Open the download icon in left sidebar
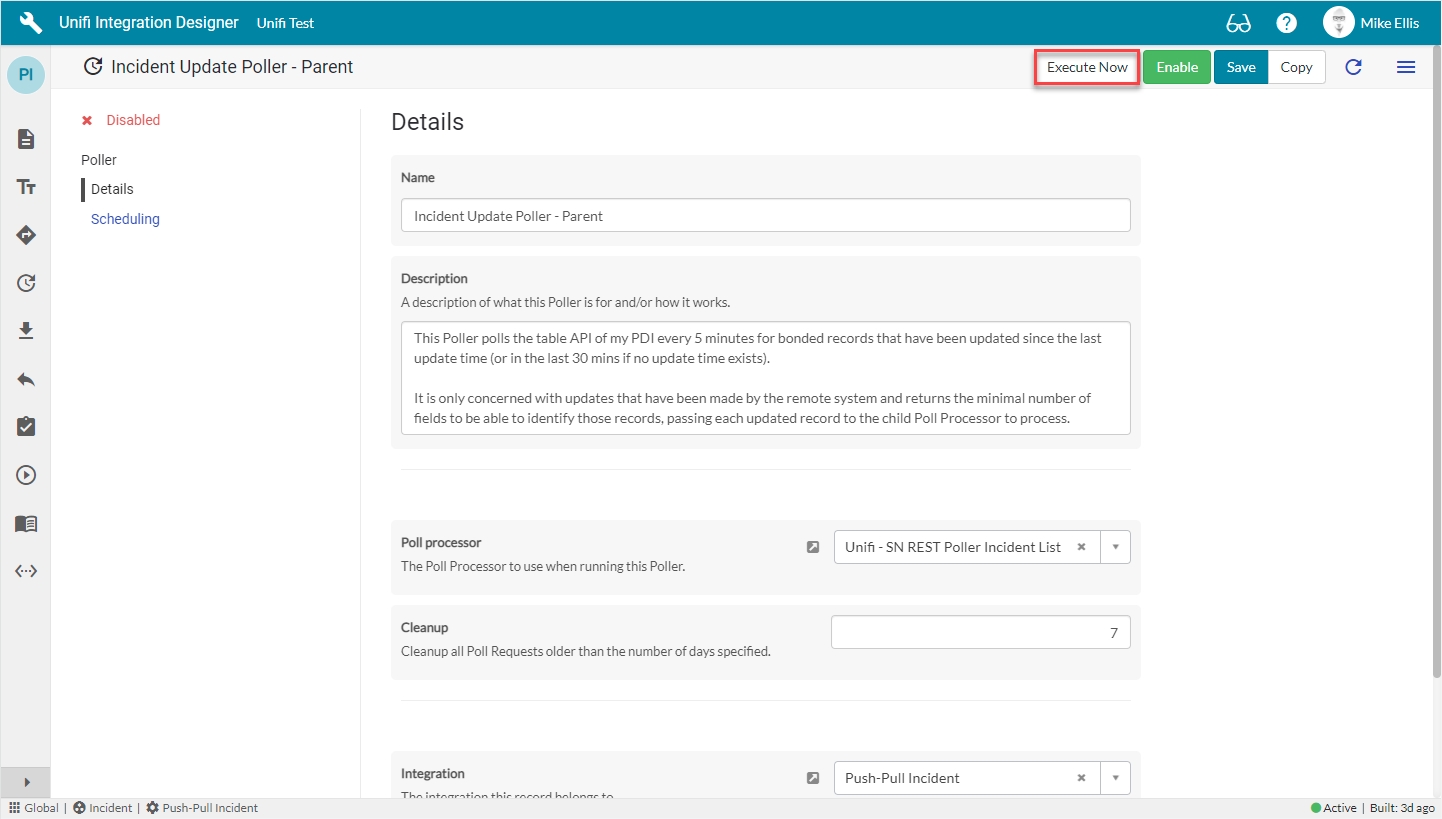Screen dimensions: 1442x819 (x=26, y=331)
